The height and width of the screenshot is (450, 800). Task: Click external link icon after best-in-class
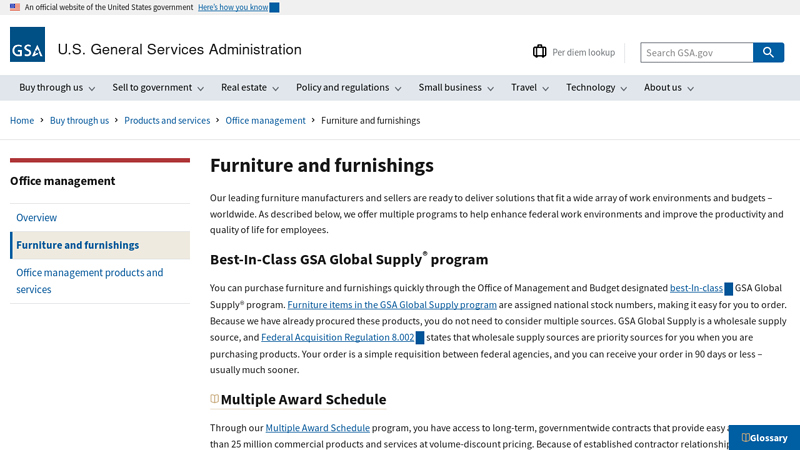(x=729, y=289)
